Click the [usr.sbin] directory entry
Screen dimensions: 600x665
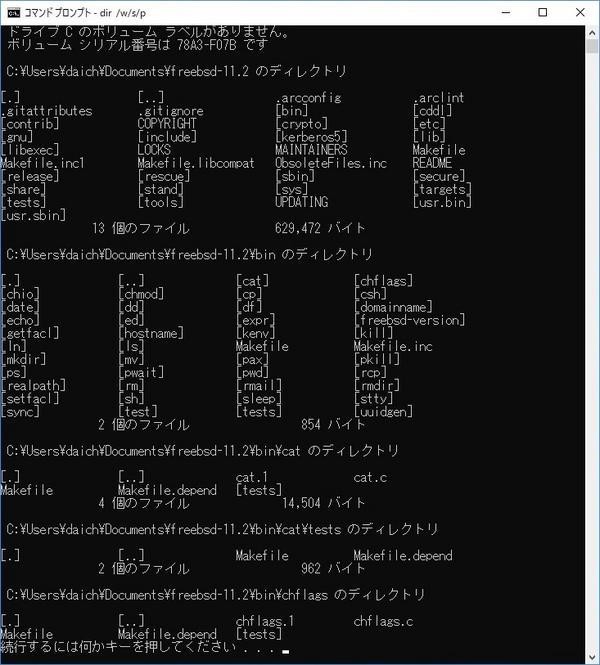click(x=33, y=215)
